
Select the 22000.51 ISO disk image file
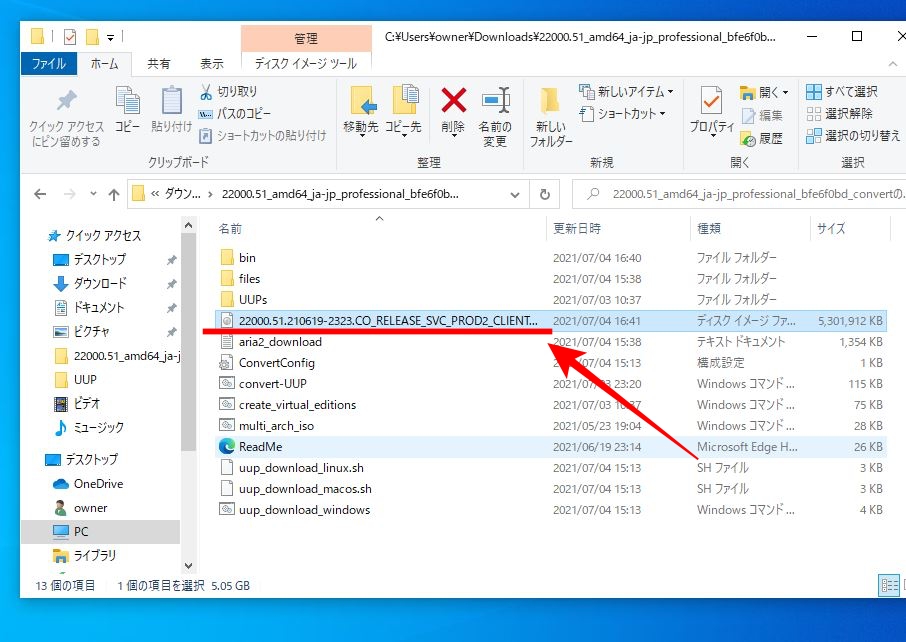pos(551,321)
